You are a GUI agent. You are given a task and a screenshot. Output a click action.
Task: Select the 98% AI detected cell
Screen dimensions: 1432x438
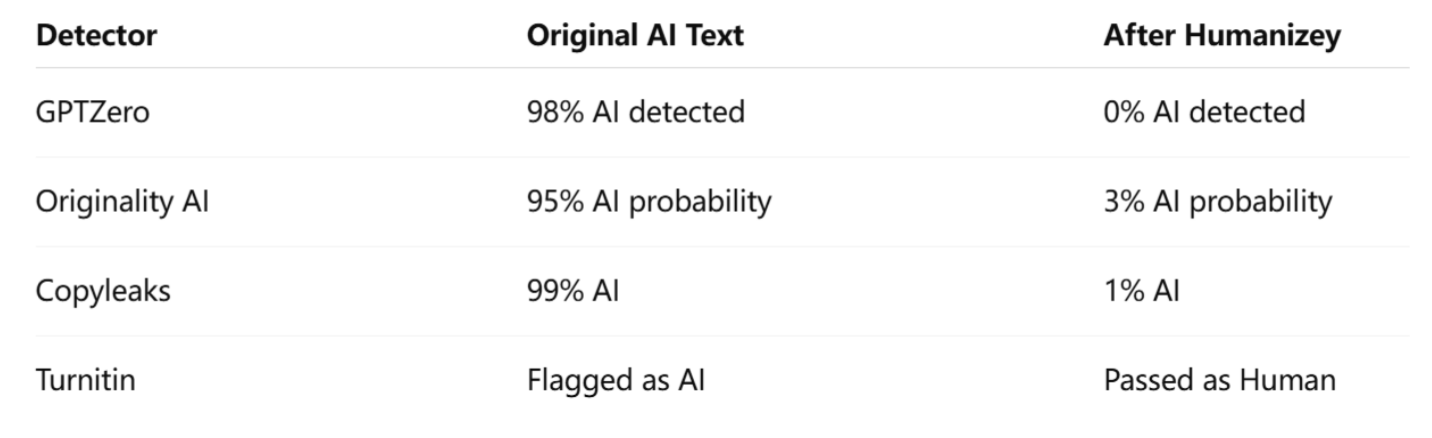coord(635,111)
